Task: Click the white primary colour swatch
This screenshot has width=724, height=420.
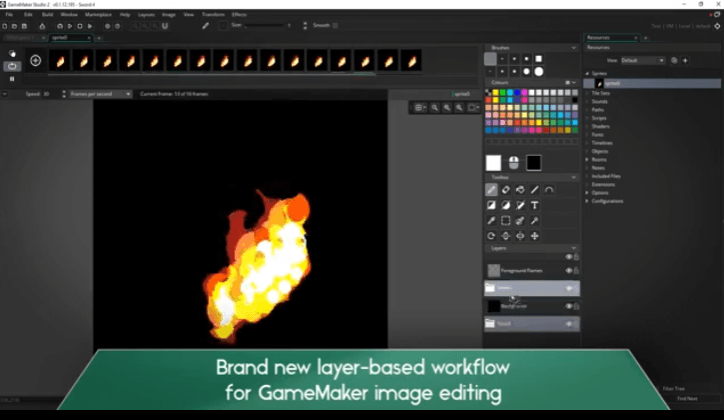Action: point(493,162)
